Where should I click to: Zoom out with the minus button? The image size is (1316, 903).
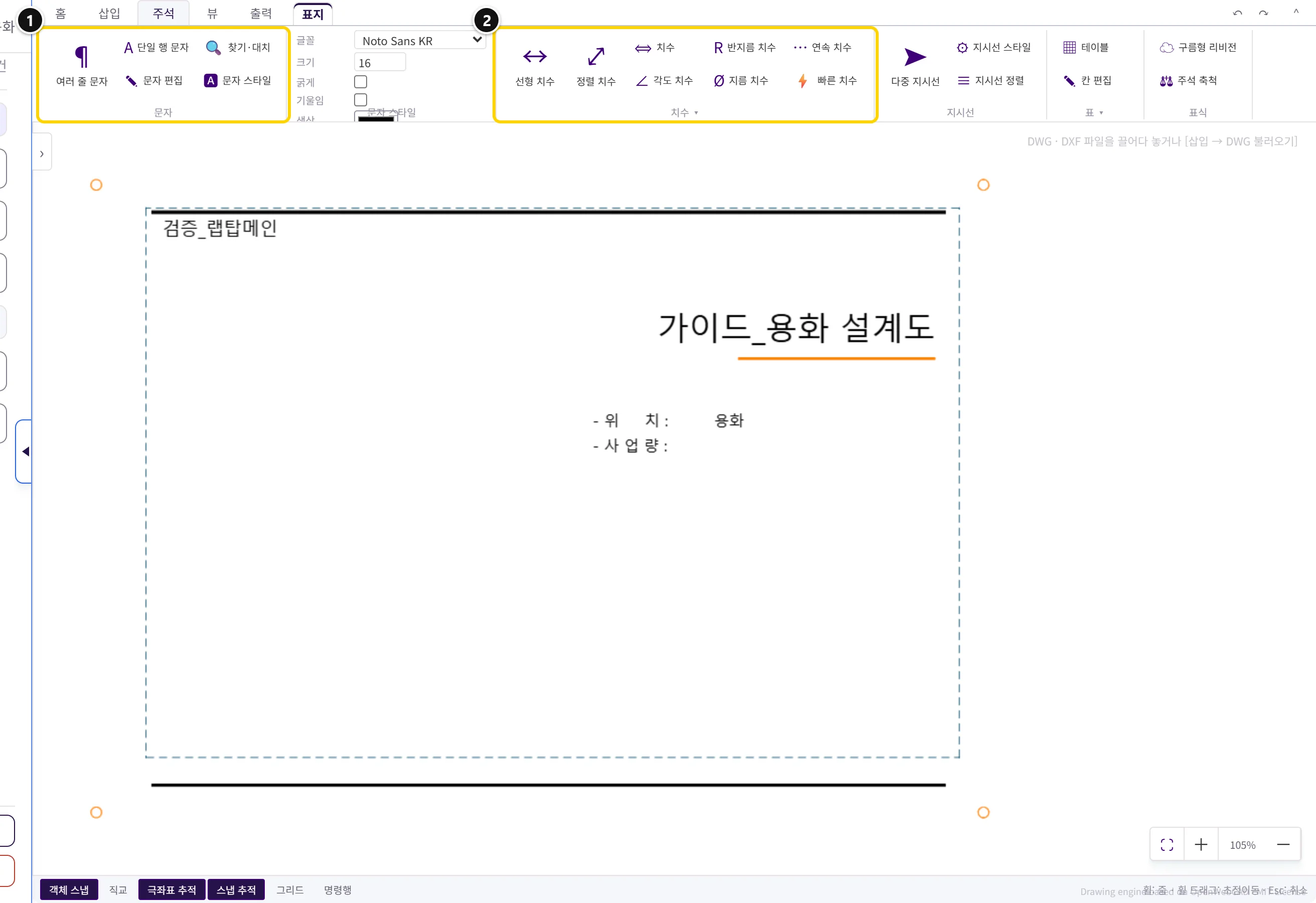(1284, 845)
